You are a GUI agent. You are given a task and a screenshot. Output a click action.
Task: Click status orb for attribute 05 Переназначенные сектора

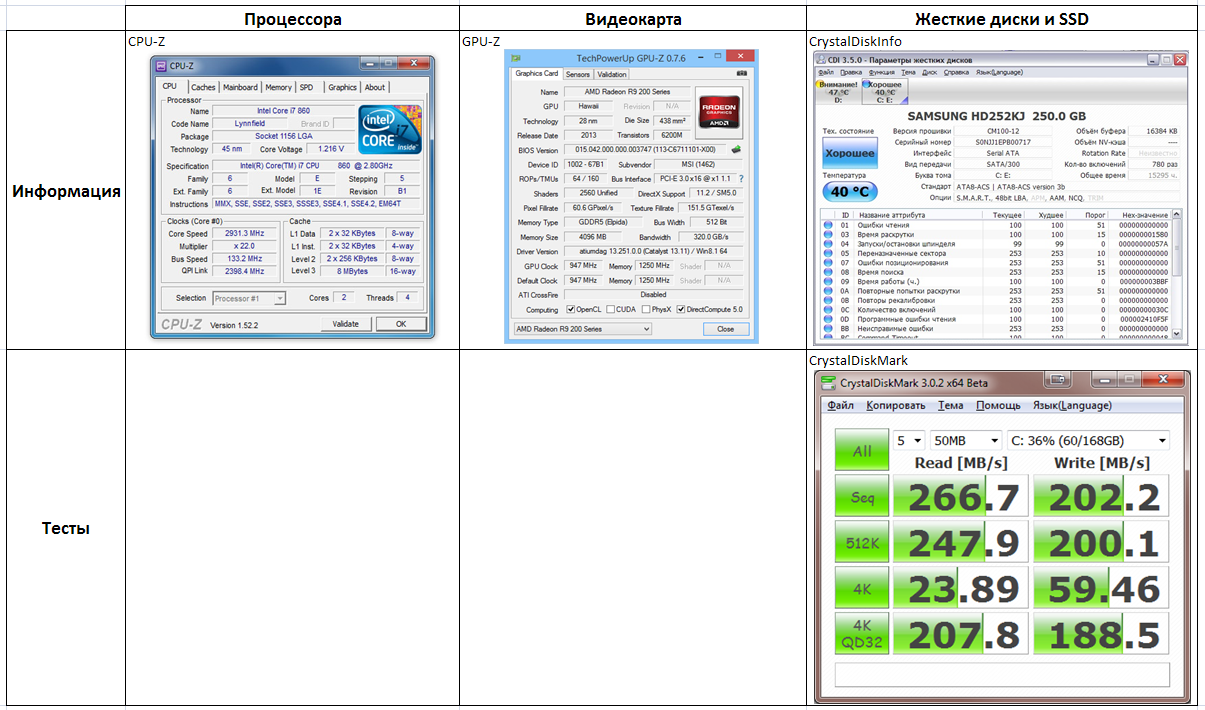click(828, 253)
